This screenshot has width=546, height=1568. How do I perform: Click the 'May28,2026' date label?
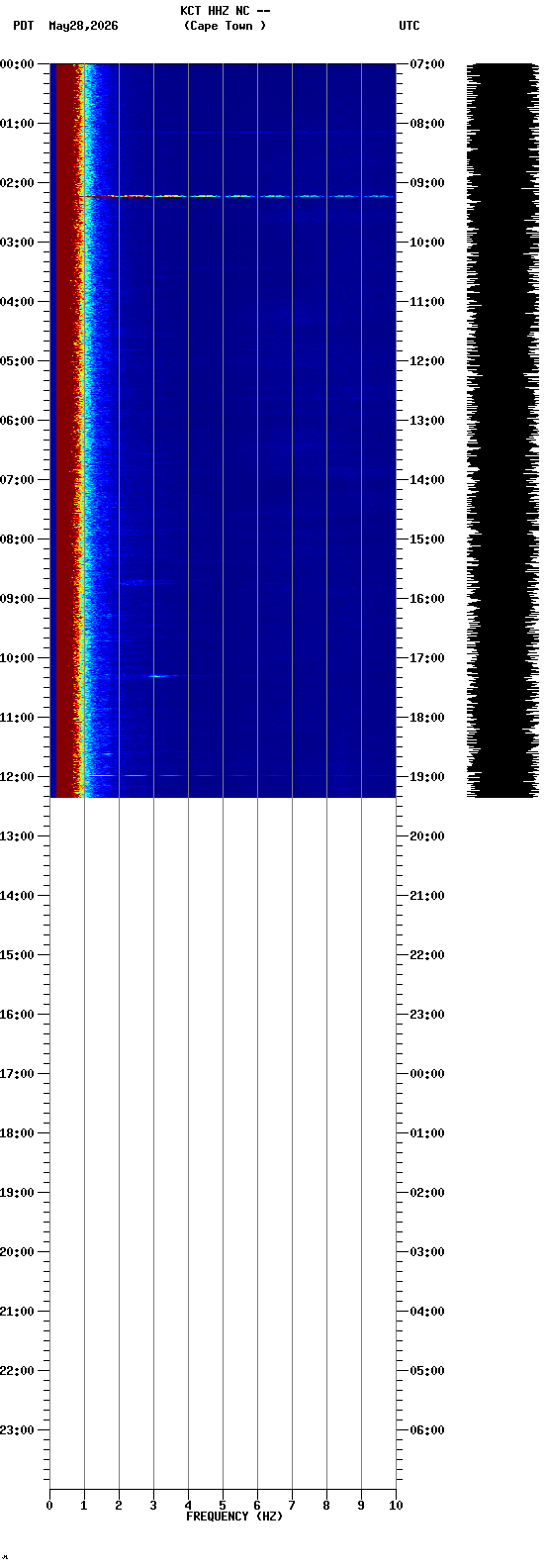coord(83,26)
